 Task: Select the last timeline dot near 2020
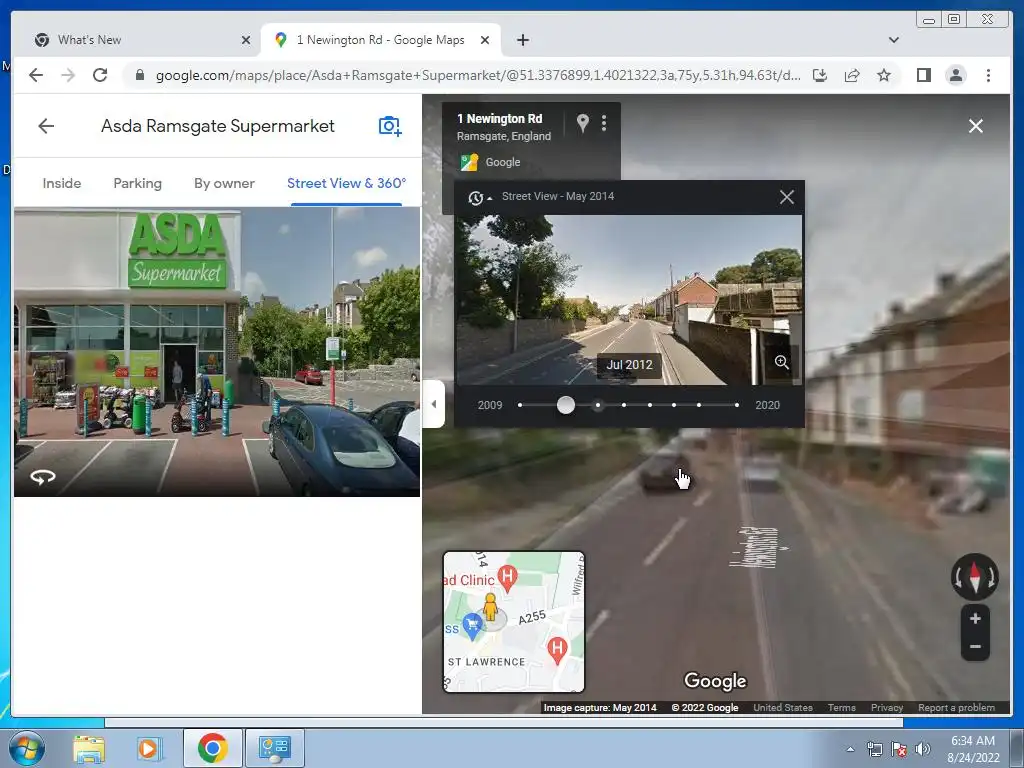coord(737,405)
